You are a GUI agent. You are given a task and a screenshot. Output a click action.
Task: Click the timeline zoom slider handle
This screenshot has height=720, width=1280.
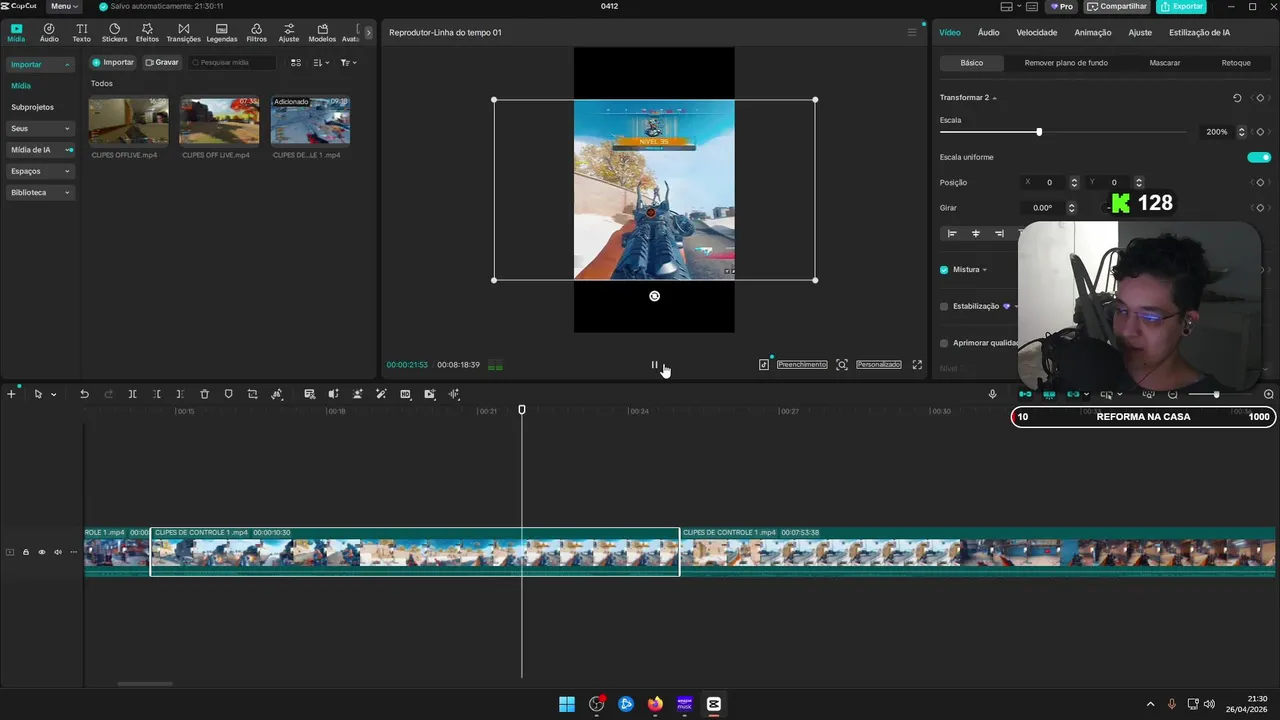click(x=1216, y=394)
